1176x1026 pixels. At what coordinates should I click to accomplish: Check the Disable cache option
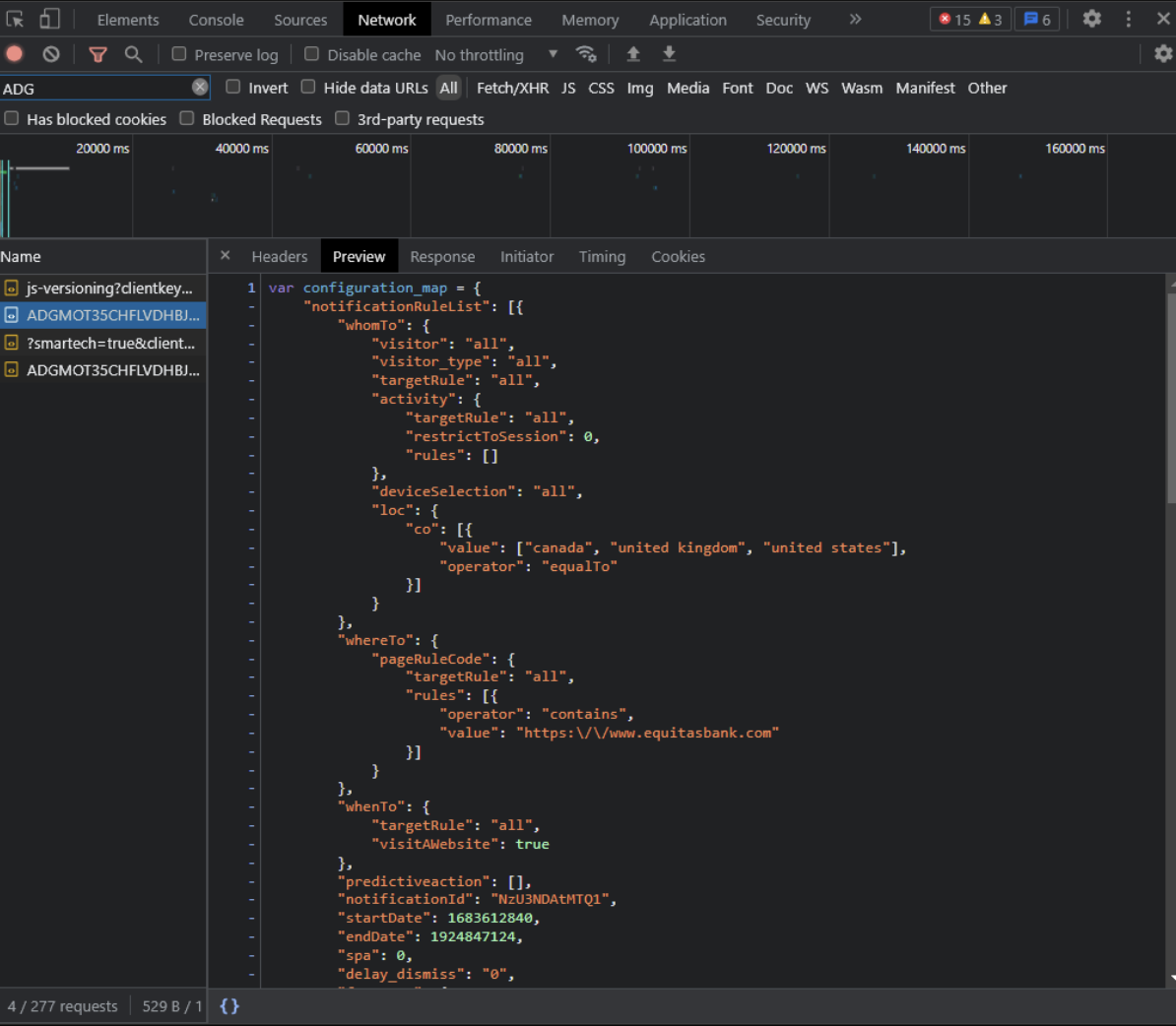(312, 54)
